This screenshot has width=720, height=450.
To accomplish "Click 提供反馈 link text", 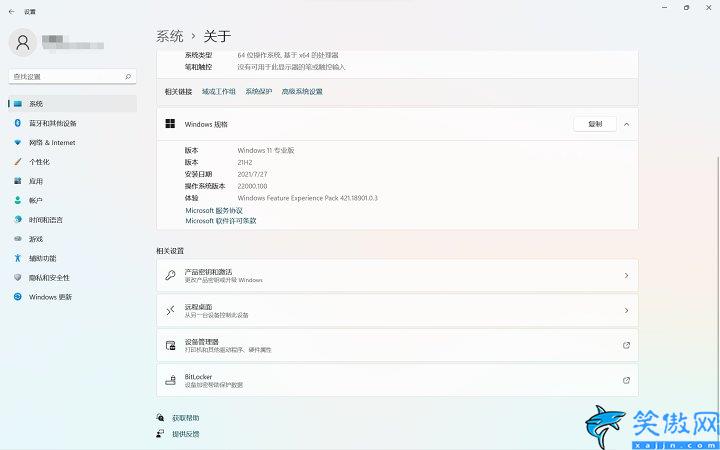I will (186, 433).
